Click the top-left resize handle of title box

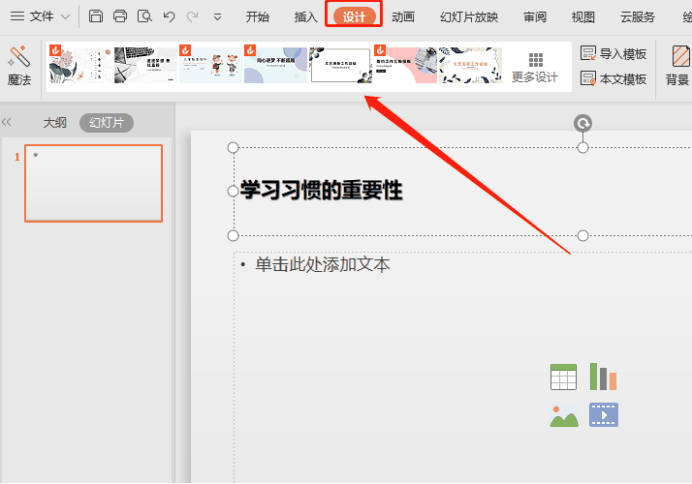tap(233, 147)
